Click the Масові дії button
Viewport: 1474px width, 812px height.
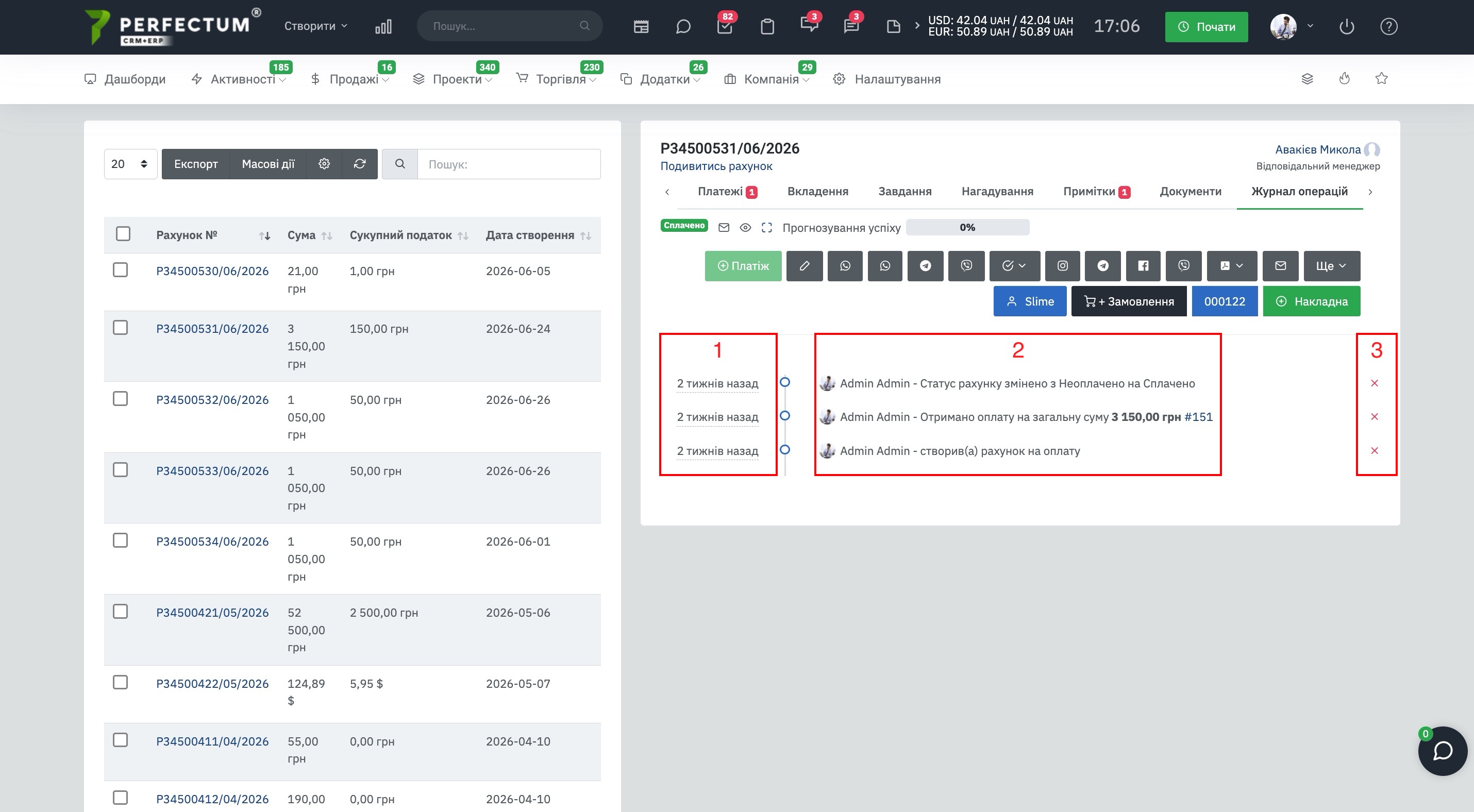[268, 164]
